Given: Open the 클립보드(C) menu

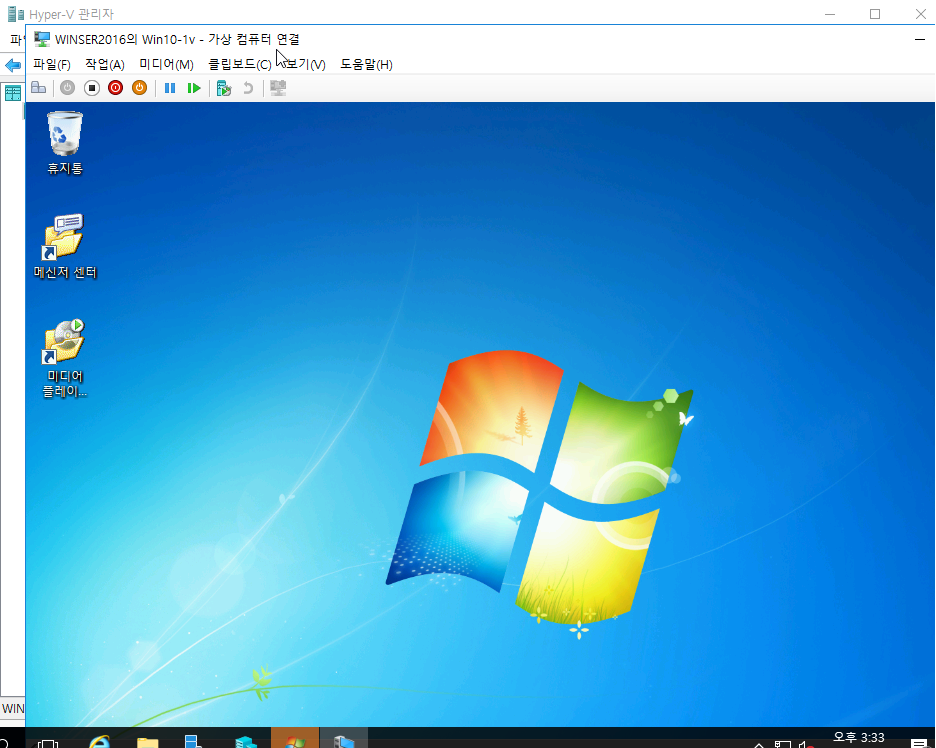Looking at the screenshot, I should tap(240, 64).
